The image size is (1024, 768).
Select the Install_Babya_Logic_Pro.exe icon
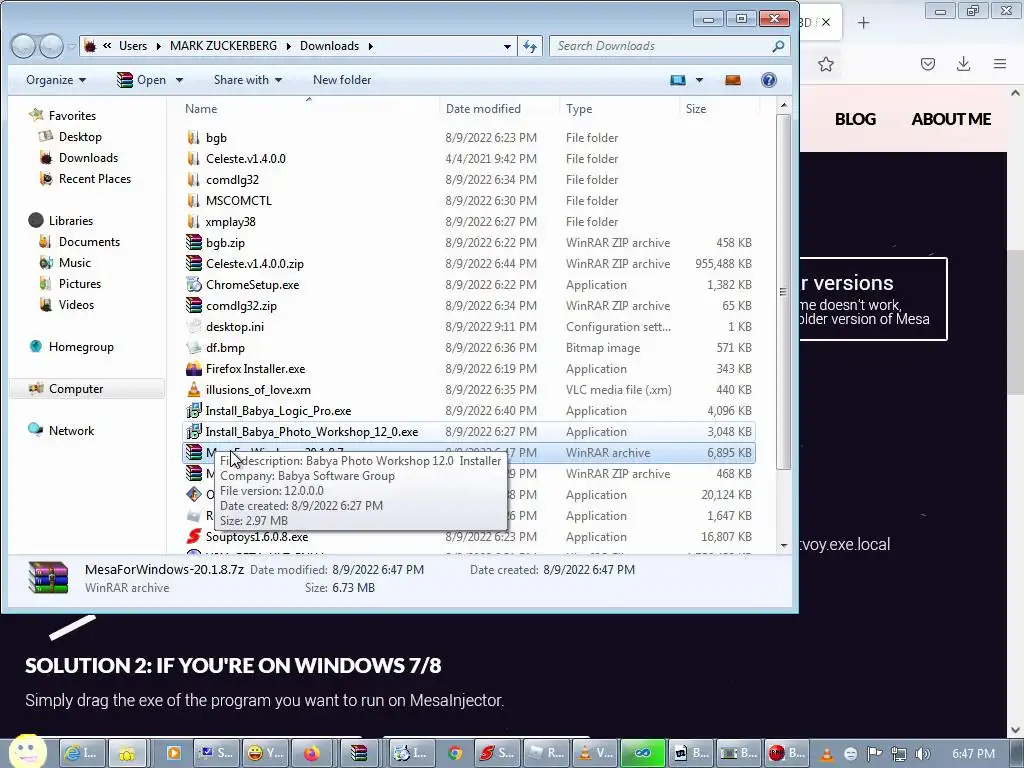[x=193, y=411]
